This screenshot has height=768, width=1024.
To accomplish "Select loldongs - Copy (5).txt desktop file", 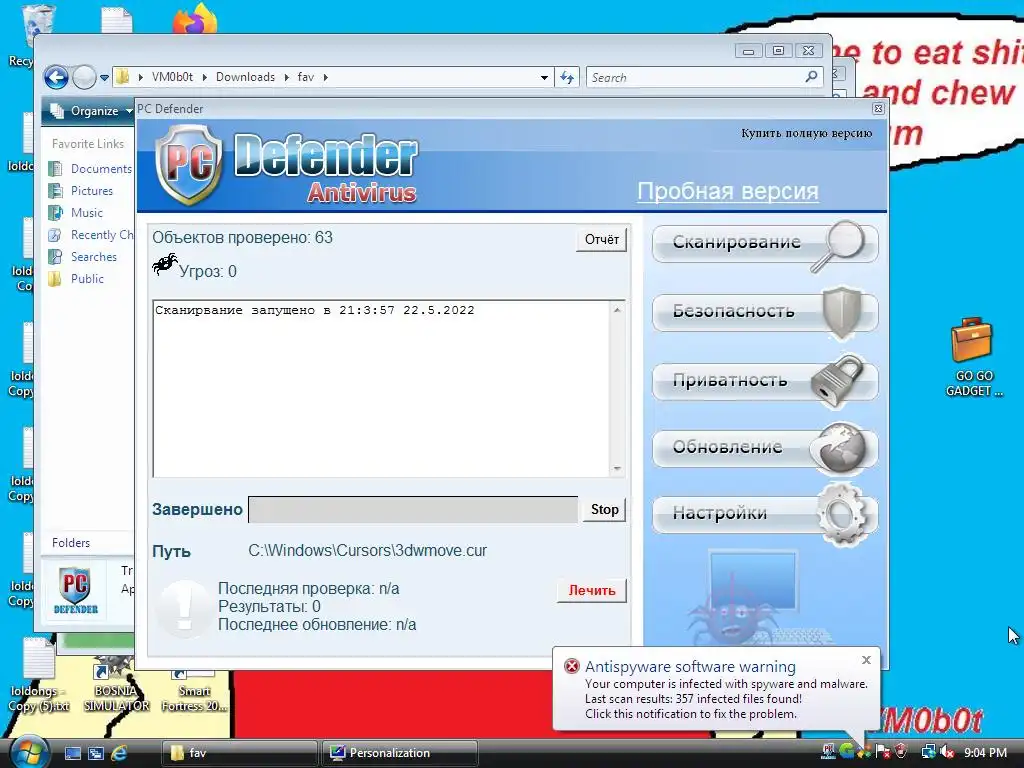I will pos(39,675).
